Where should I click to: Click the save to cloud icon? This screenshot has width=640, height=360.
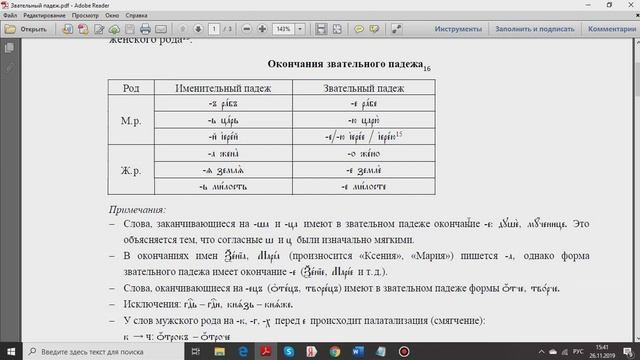[114, 29]
